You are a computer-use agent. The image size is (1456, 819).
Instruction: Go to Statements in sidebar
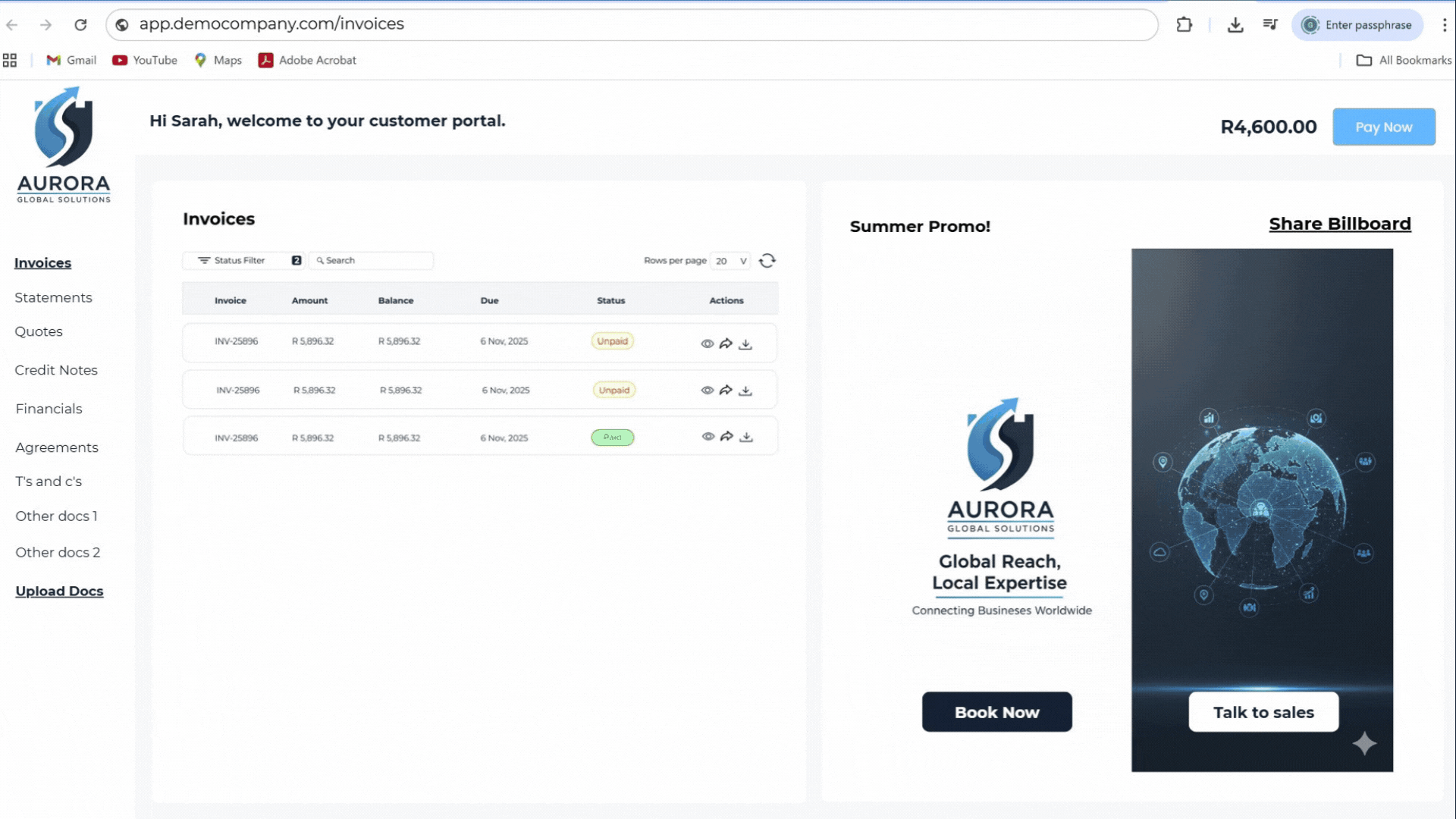(x=53, y=298)
